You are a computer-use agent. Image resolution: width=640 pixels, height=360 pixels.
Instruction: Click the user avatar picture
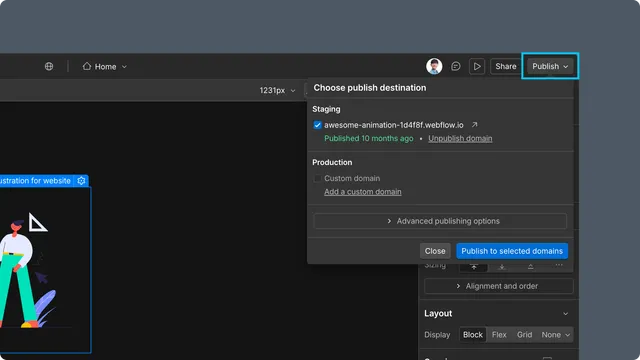tap(434, 66)
